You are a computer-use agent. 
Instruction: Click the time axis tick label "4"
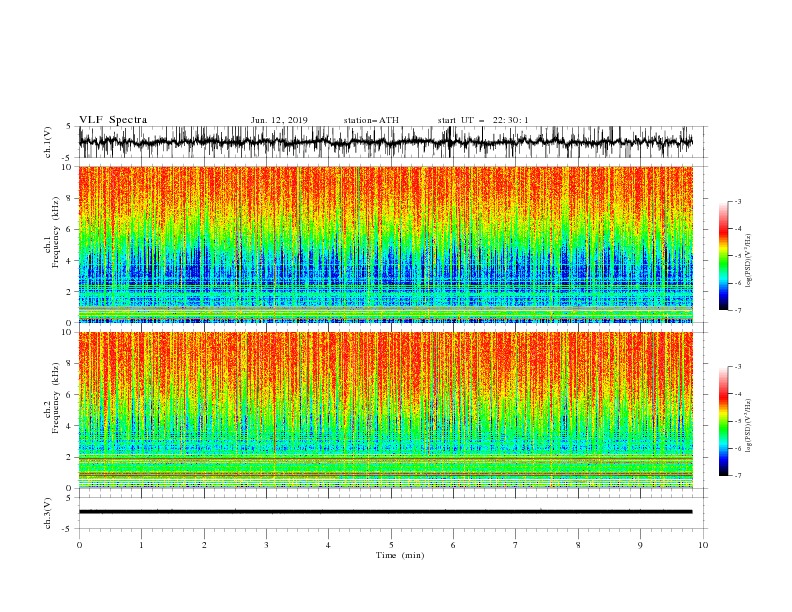click(328, 545)
